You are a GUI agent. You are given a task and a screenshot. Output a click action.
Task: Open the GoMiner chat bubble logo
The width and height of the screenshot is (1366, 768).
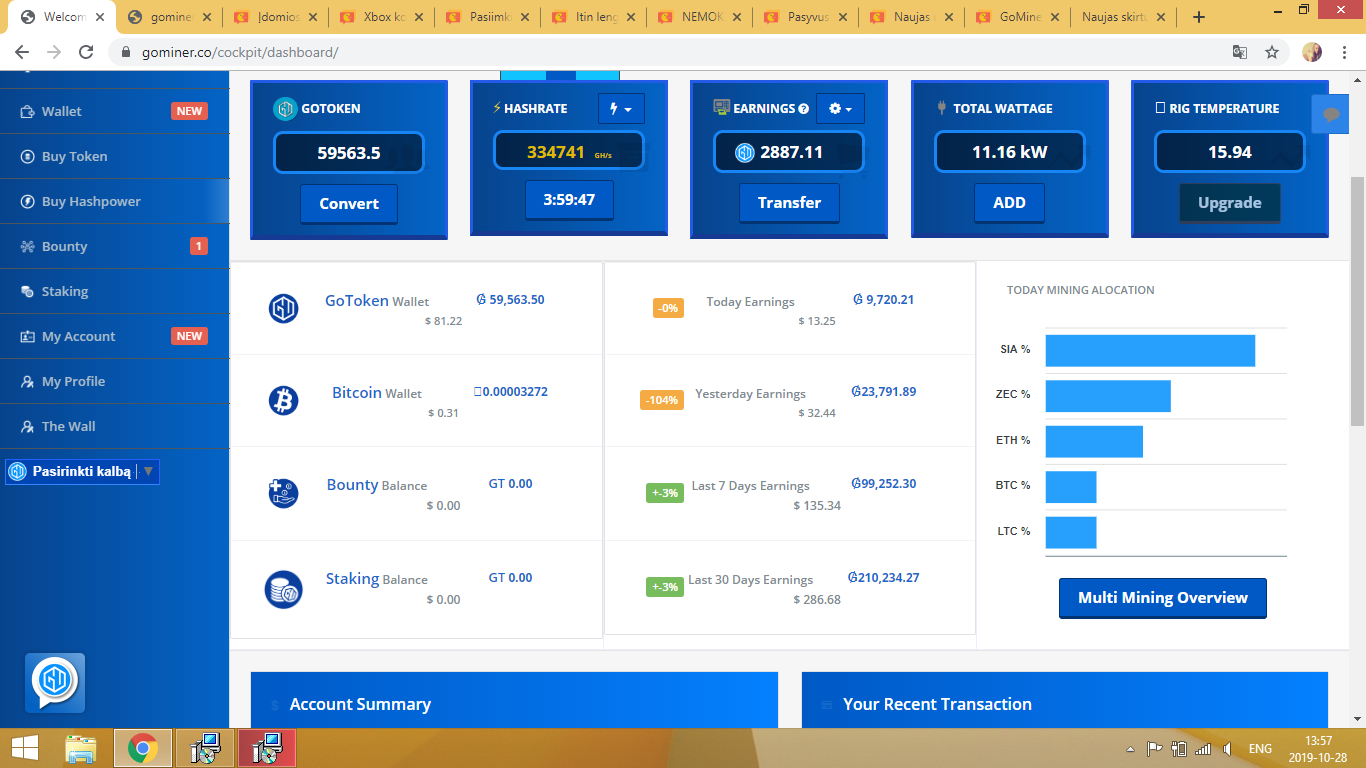[x=55, y=683]
